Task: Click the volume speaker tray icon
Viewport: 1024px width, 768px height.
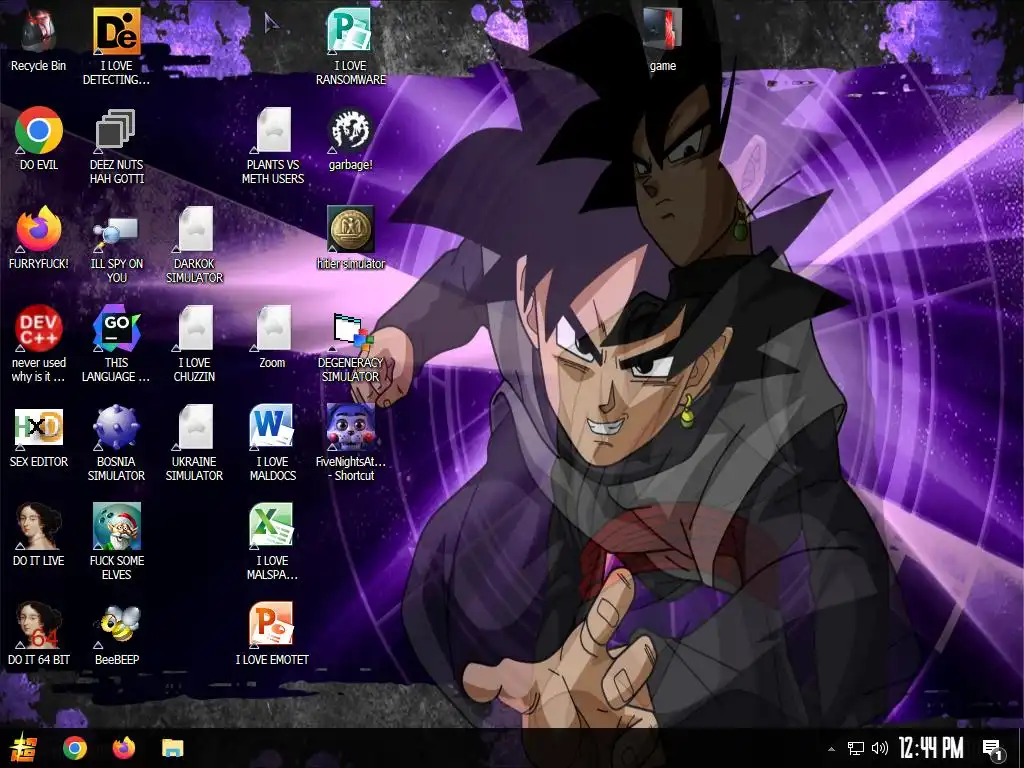Action: (x=880, y=748)
